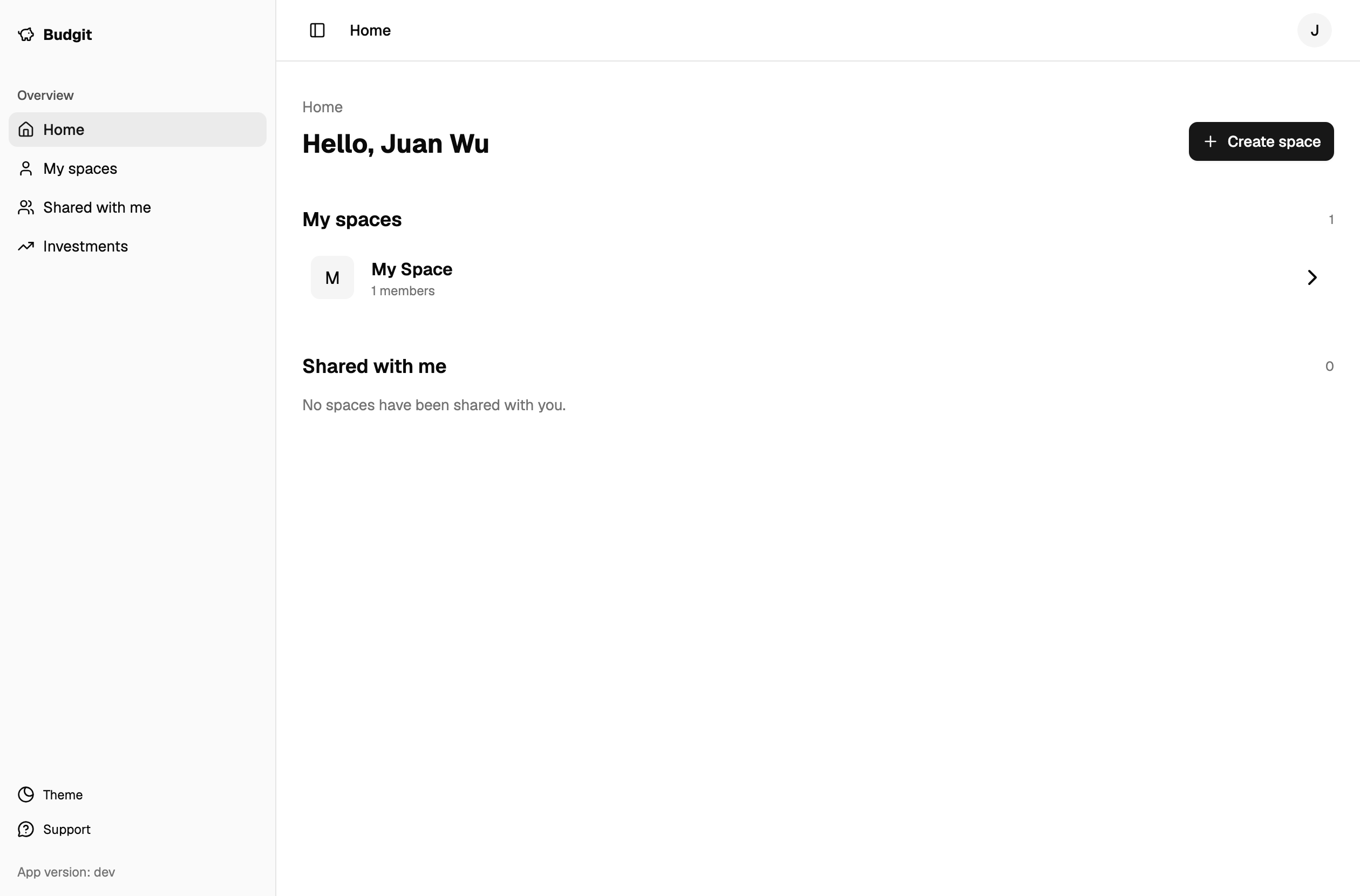Click the 'App version: dev' text
The height and width of the screenshot is (896, 1360).
tap(66, 872)
